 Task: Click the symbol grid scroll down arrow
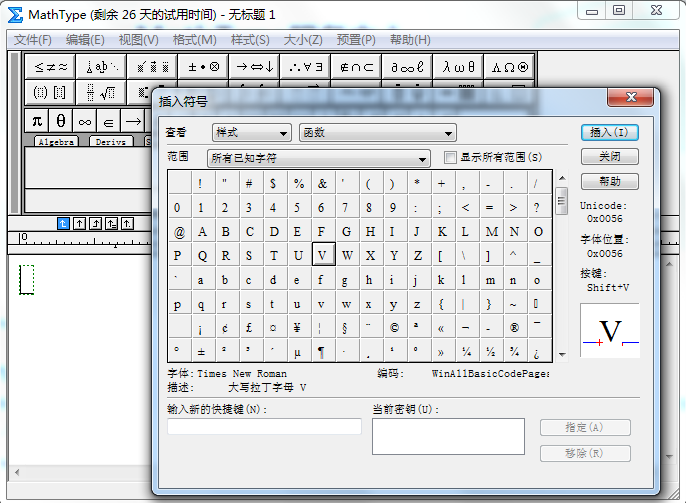[x=562, y=355]
